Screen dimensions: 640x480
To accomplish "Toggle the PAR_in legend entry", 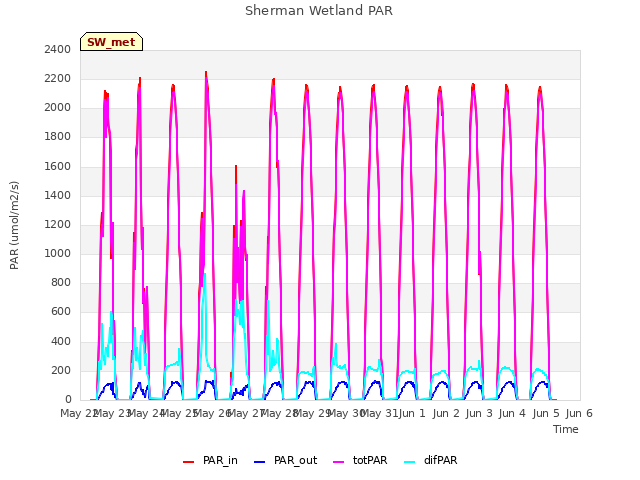I will [x=210, y=460].
